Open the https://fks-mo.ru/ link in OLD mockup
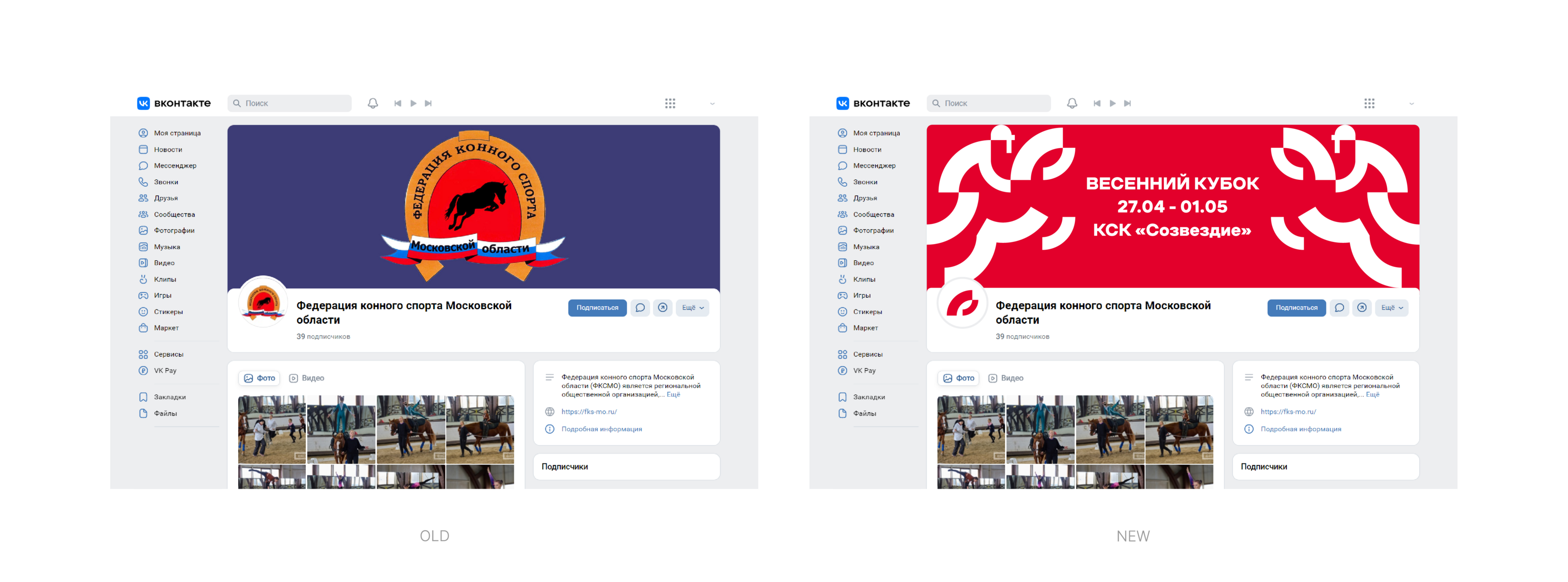1568x582 pixels. [x=588, y=412]
